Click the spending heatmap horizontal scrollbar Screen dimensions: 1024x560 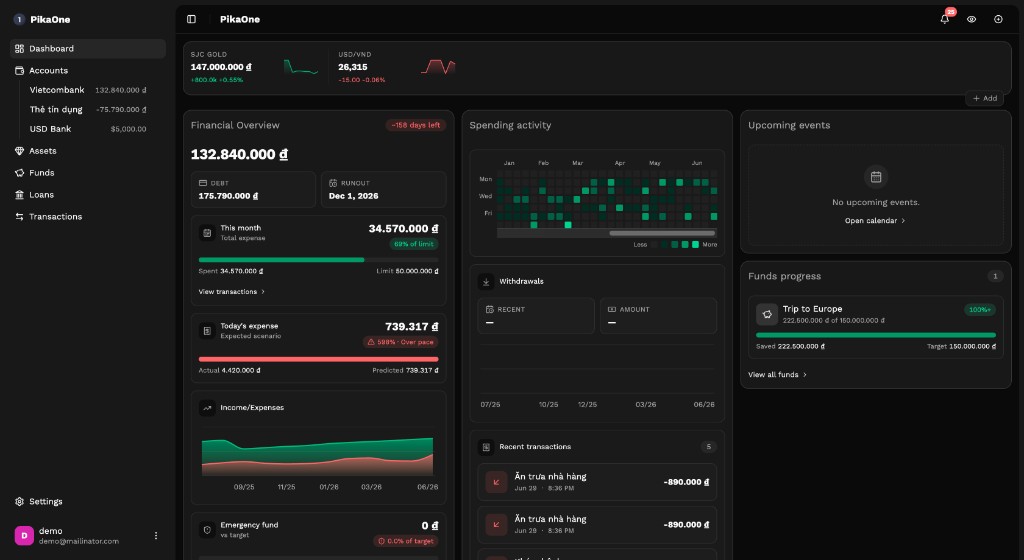[x=662, y=233]
